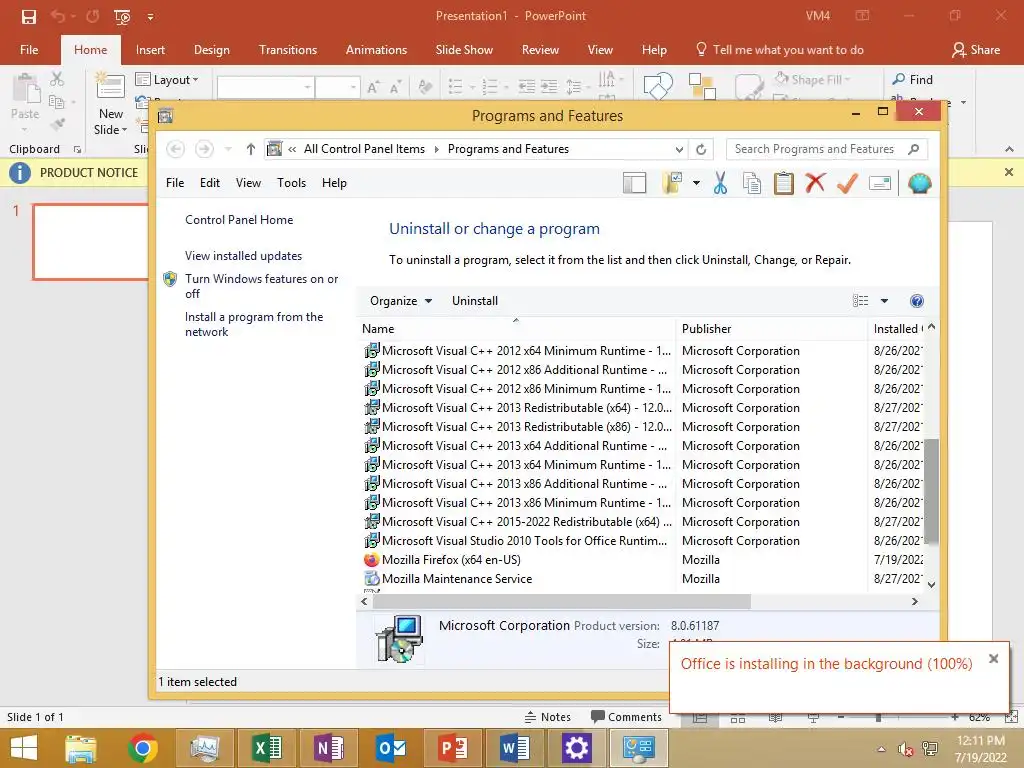
Task: Open the view options dropdown arrow
Action: coord(884,301)
